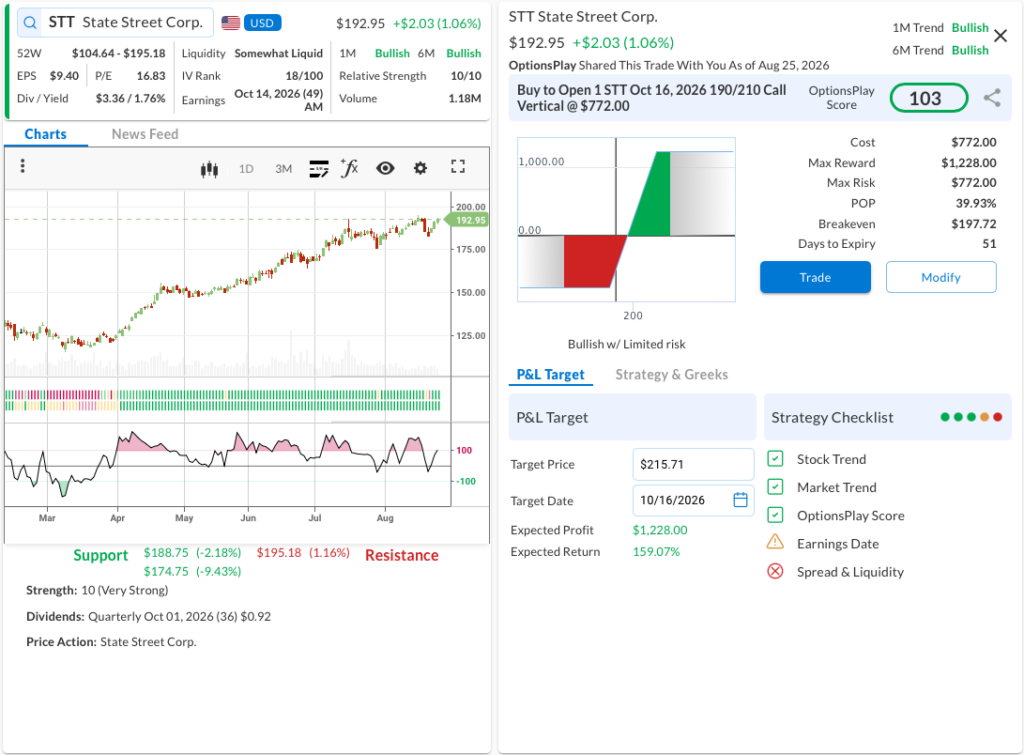Switch to Strategy & Greeks tab
Screen dimensions: 1024x755
point(671,374)
